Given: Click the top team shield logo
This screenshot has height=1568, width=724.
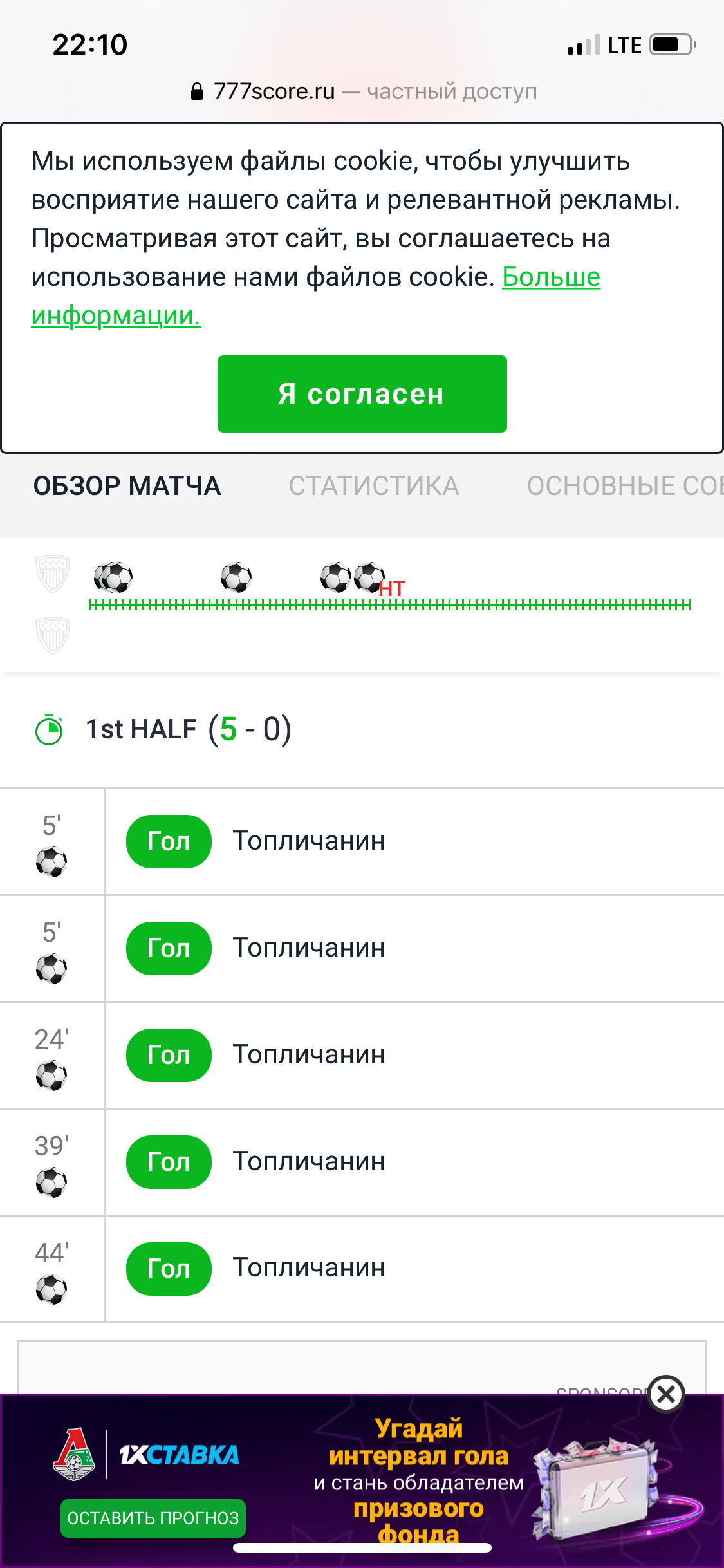Looking at the screenshot, I should (x=52, y=573).
